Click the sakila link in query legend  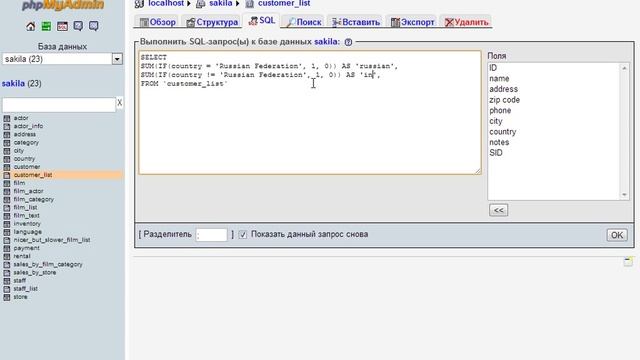point(327,42)
